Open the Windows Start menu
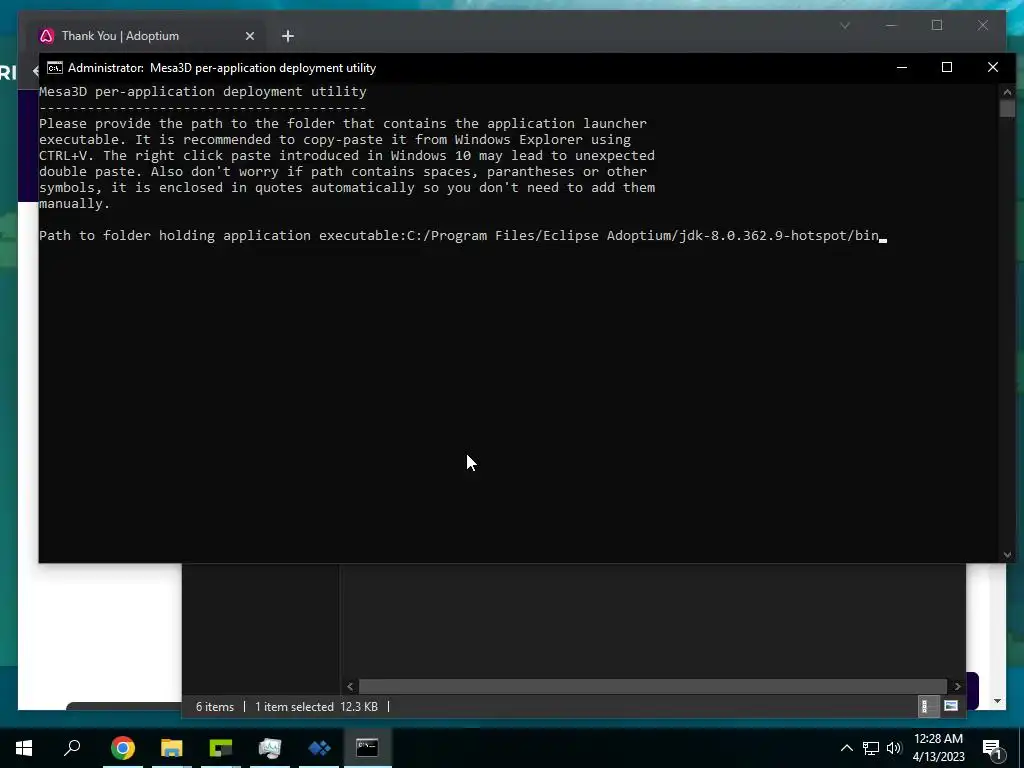 pyautogui.click(x=24, y=748)
